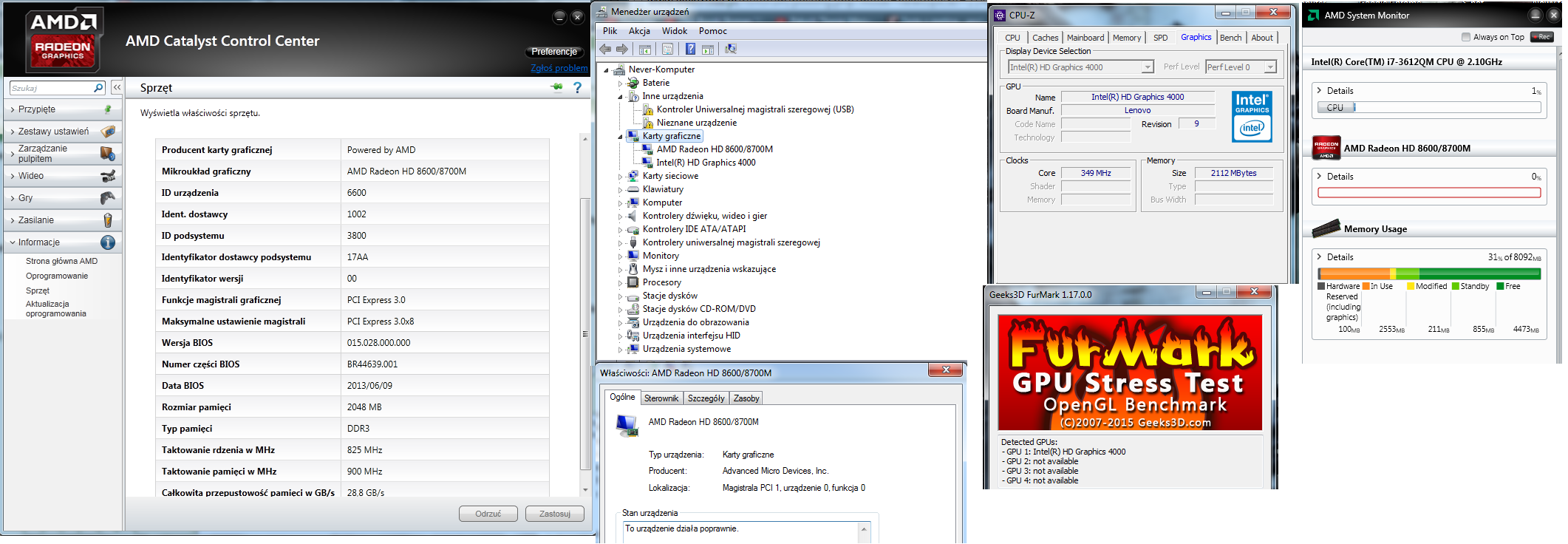Expand the Baterie node triangle in the device tree

[x=621, y=83]
